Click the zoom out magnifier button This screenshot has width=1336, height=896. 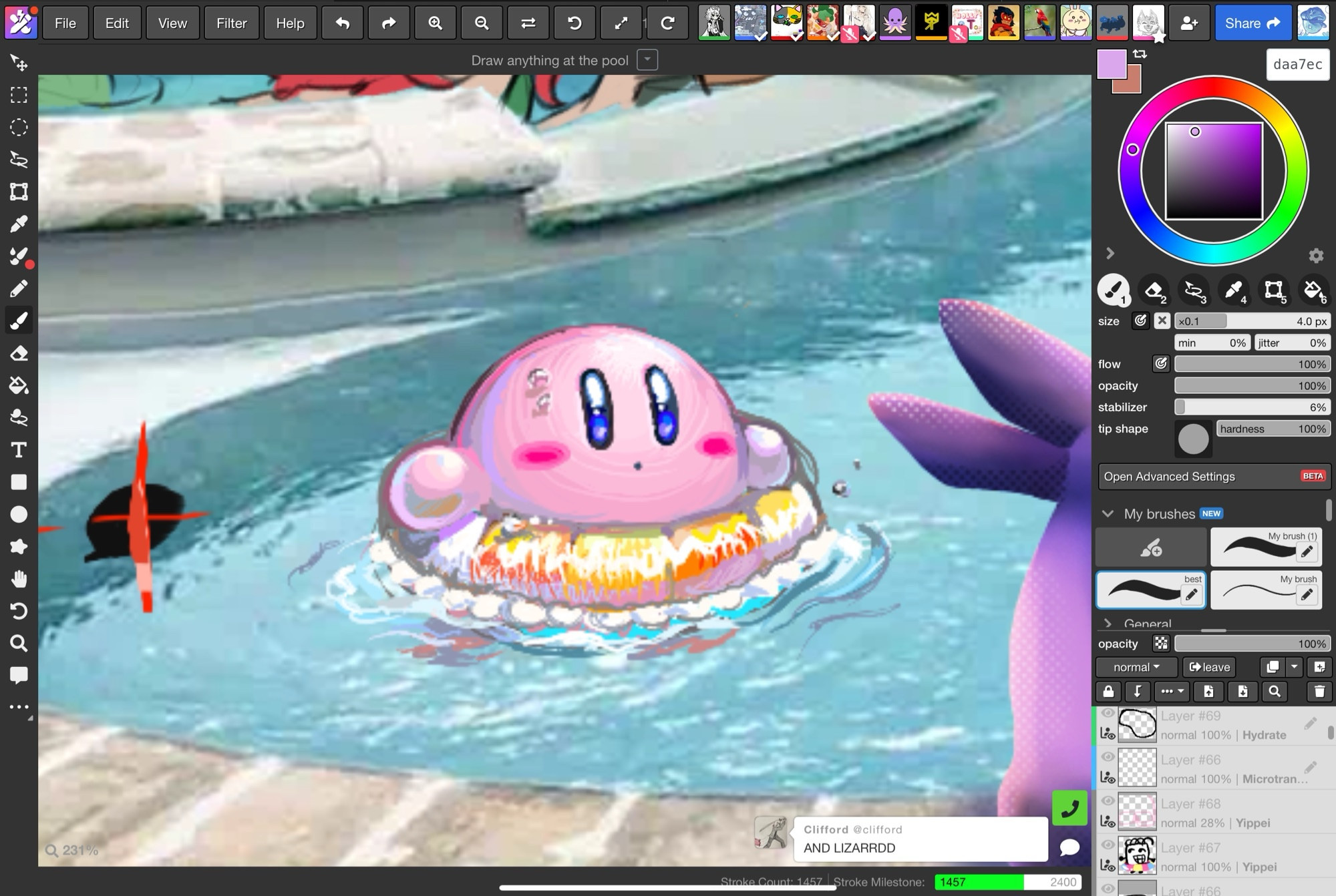[482, 23]
